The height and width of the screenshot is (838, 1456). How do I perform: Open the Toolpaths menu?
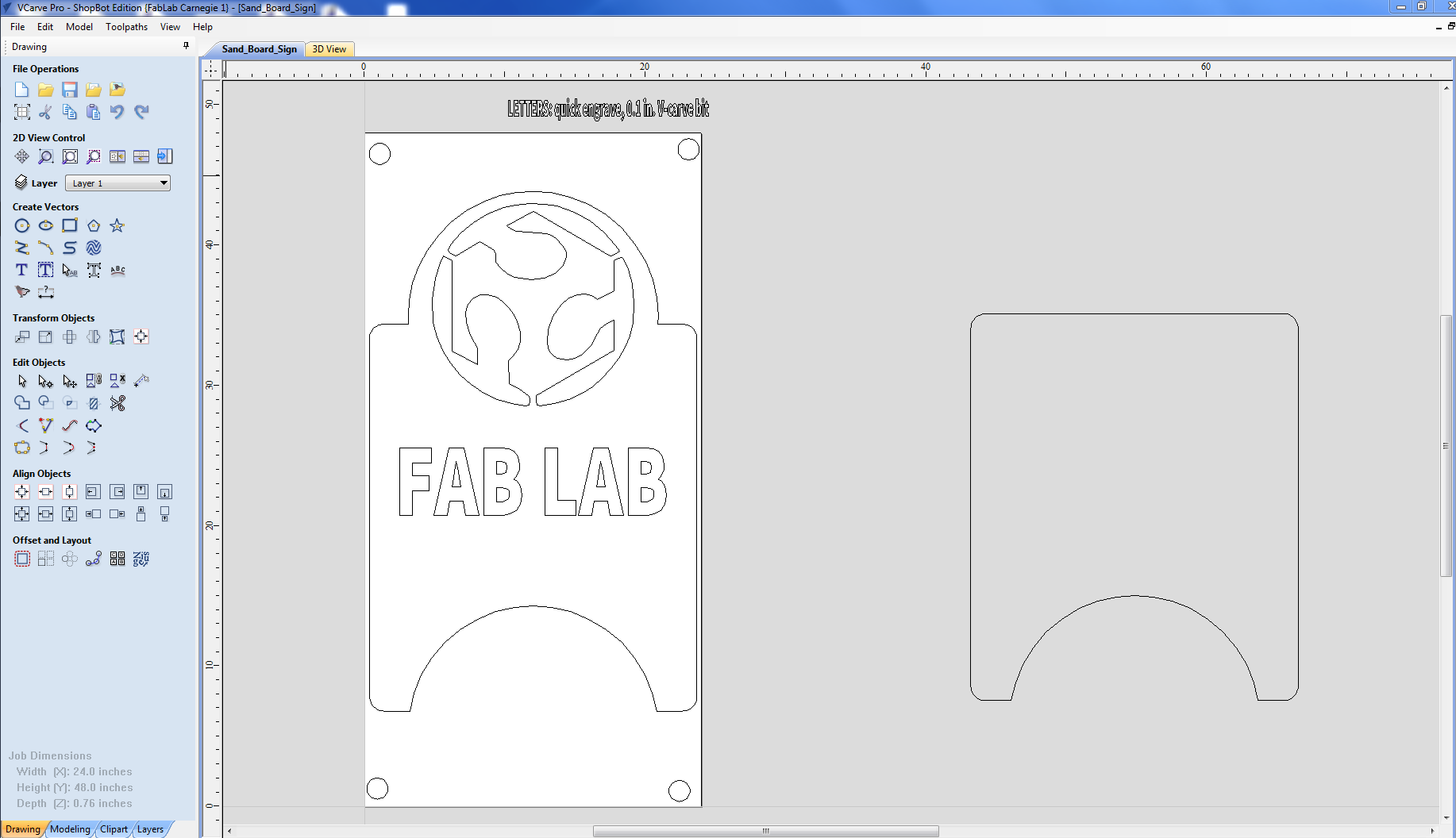click(x=127, y=26)
